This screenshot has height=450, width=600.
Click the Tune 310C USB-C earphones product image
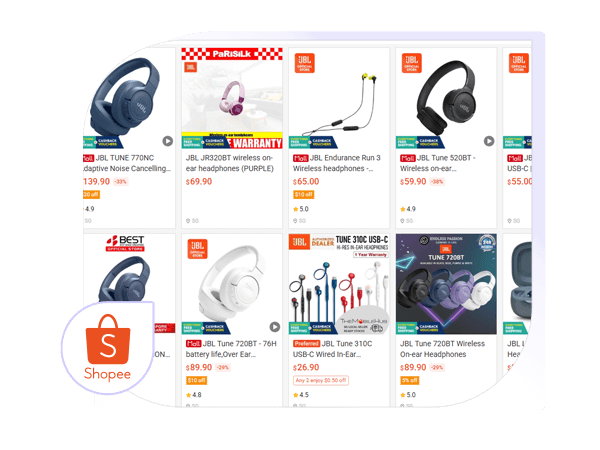(x=339, y=284)
